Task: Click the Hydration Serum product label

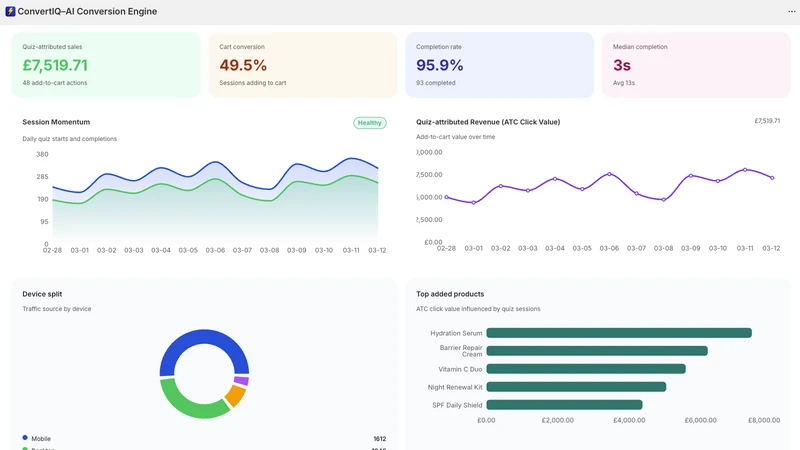Action: 456,333
